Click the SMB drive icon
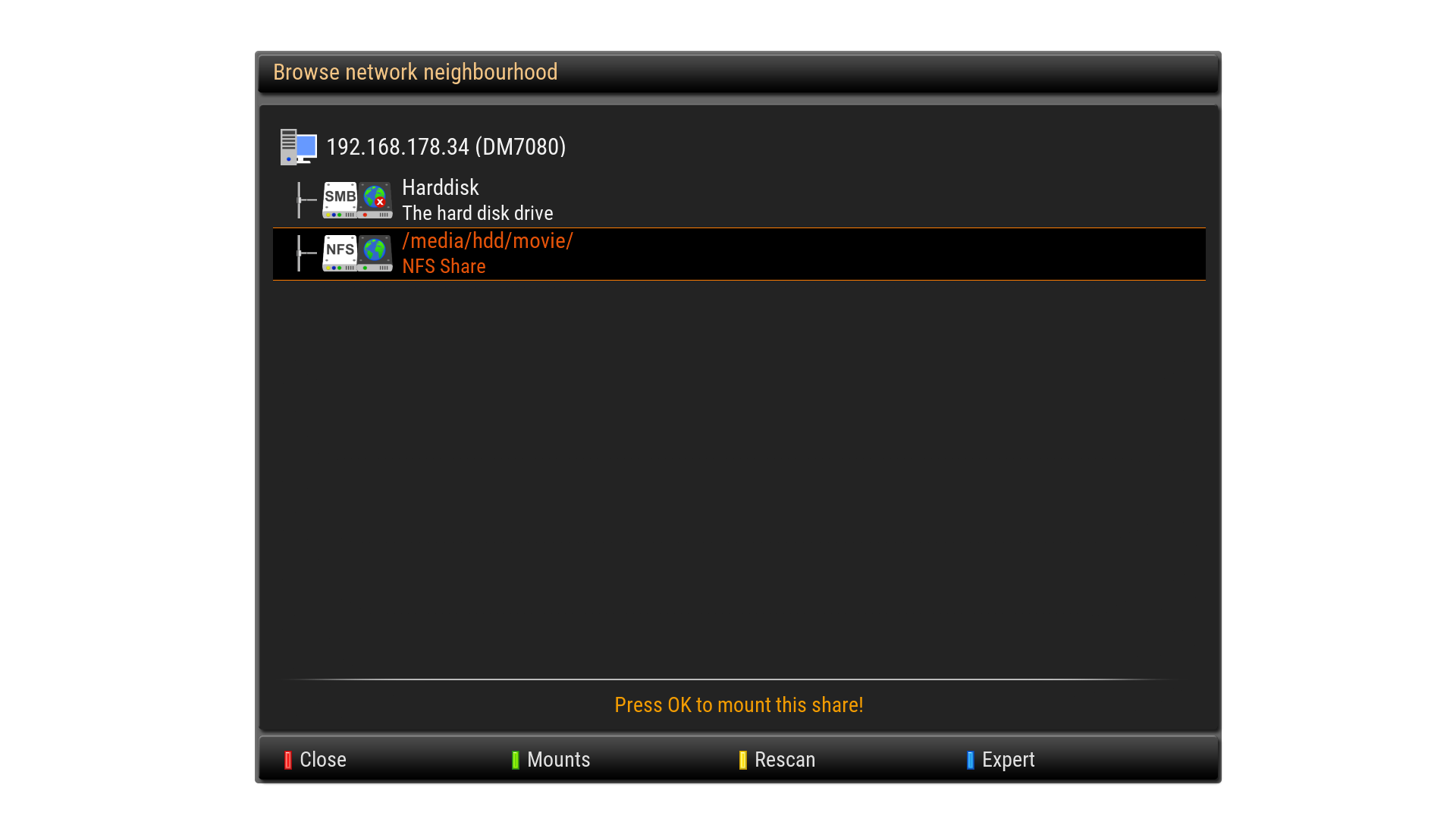Image resolution: width=1456 pixels, height=819 pixels. point(340,200)
